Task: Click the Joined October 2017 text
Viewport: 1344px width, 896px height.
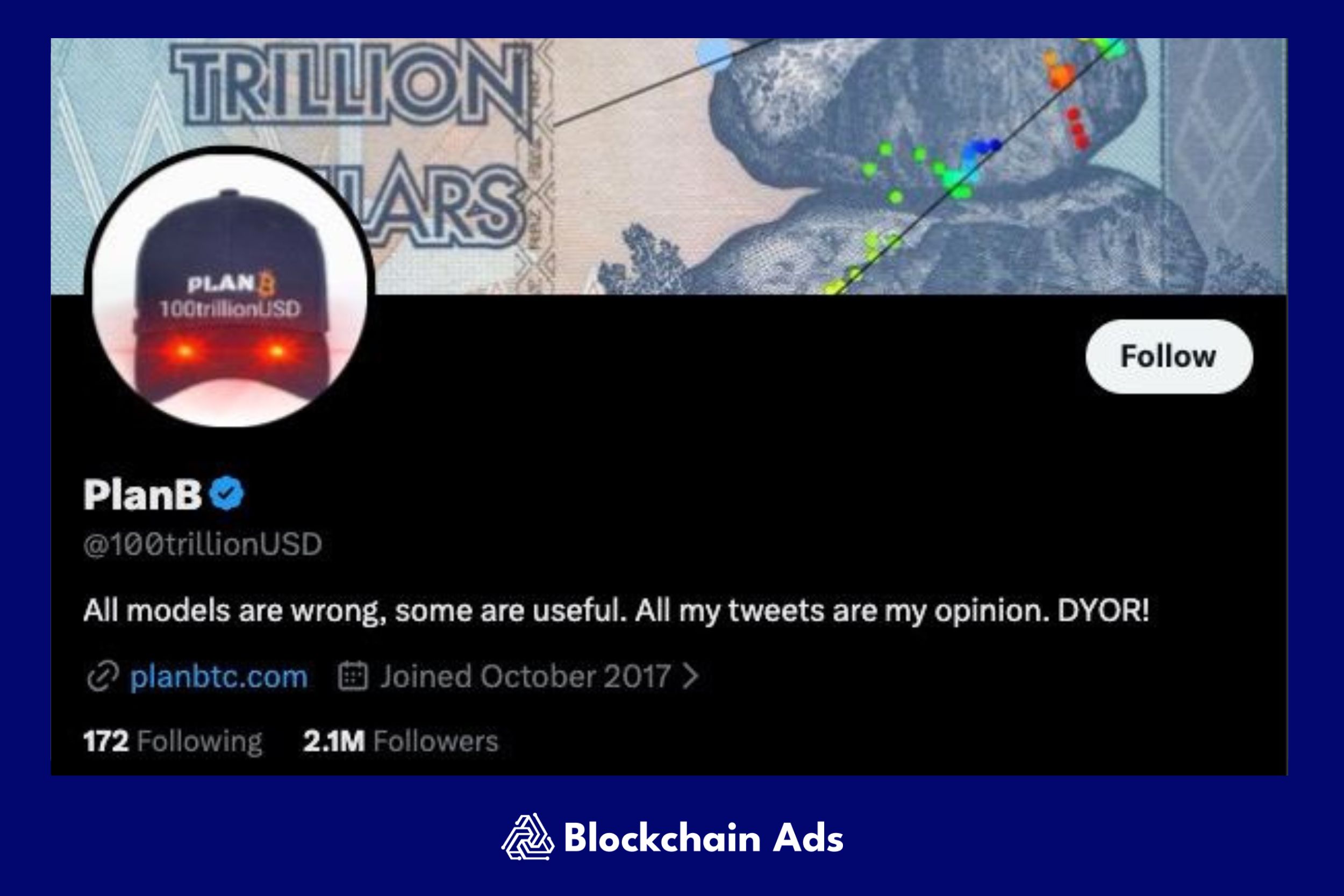Action: [526, 677]
